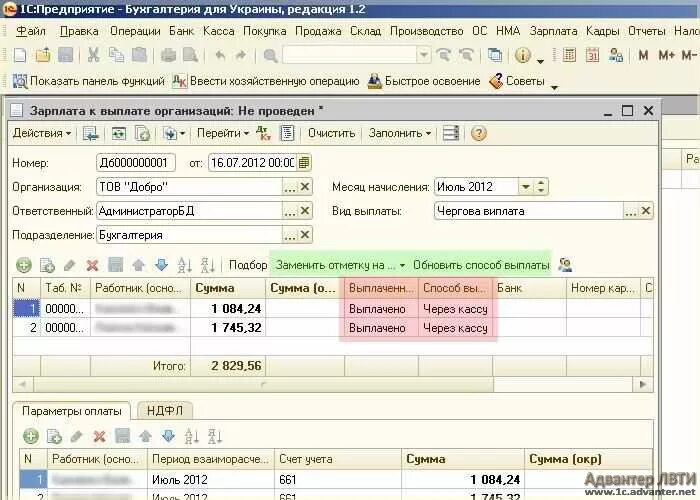Viewport: 700px width, 500px height.
Task: Delete row red X in Параметры оплаты toolbar
Action: [x=99, y=436]
